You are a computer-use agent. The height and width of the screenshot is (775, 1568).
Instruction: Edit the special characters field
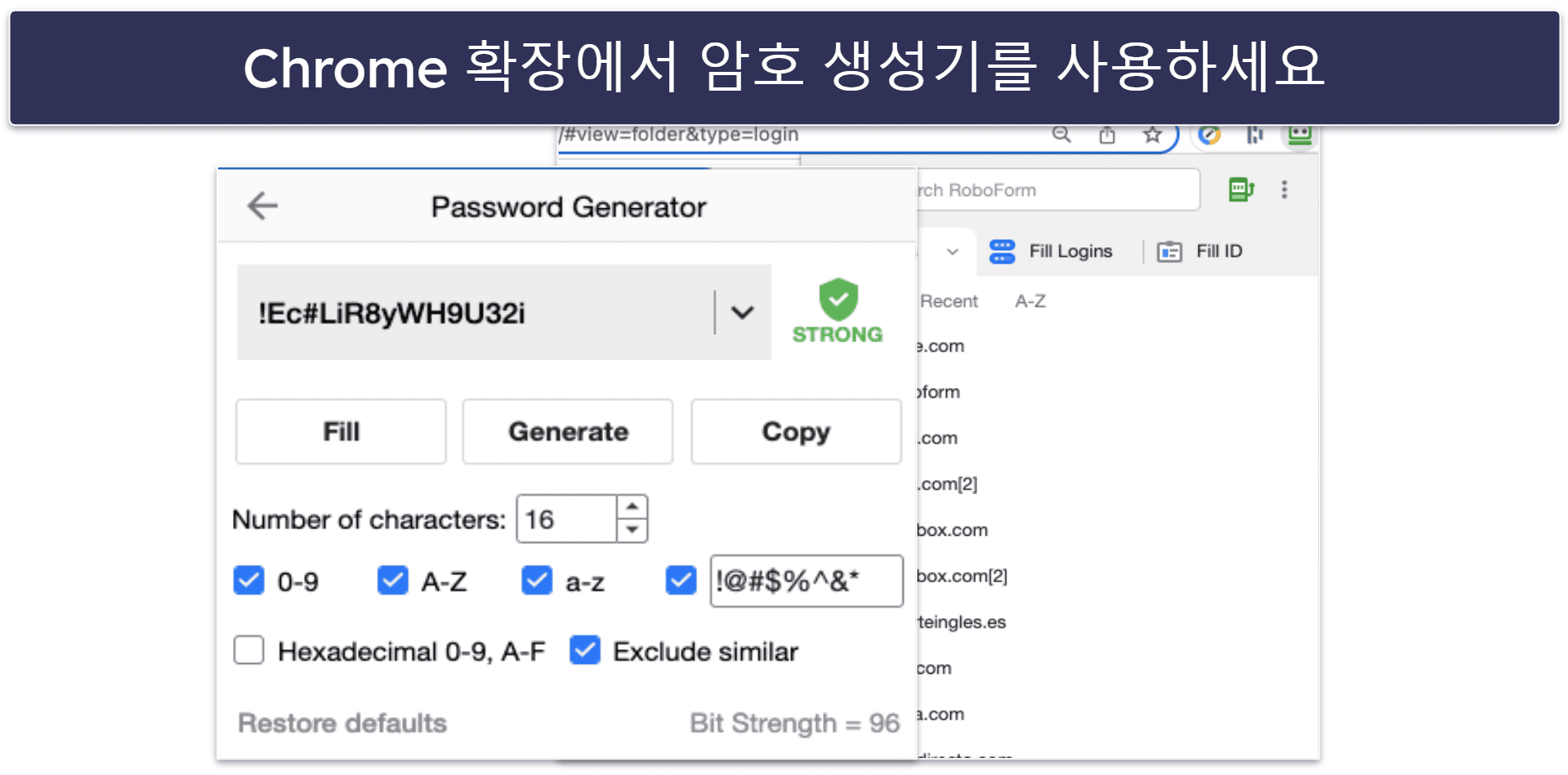(x=806, y=581)
